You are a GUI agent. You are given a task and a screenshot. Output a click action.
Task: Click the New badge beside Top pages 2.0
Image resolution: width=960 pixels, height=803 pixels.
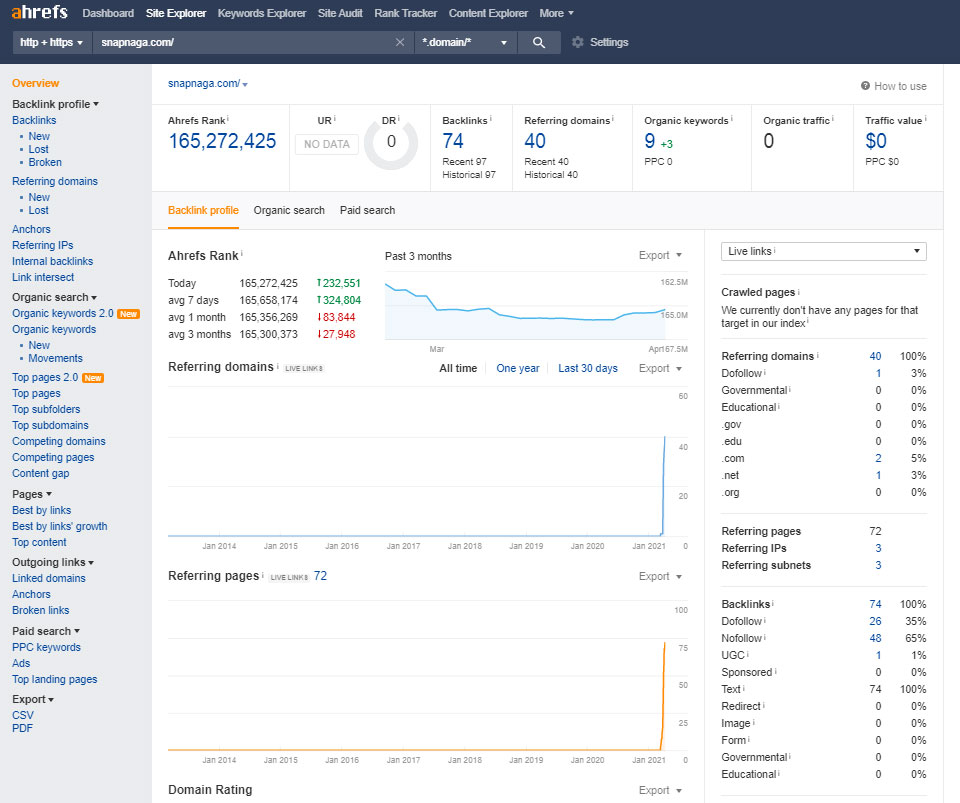93,378
